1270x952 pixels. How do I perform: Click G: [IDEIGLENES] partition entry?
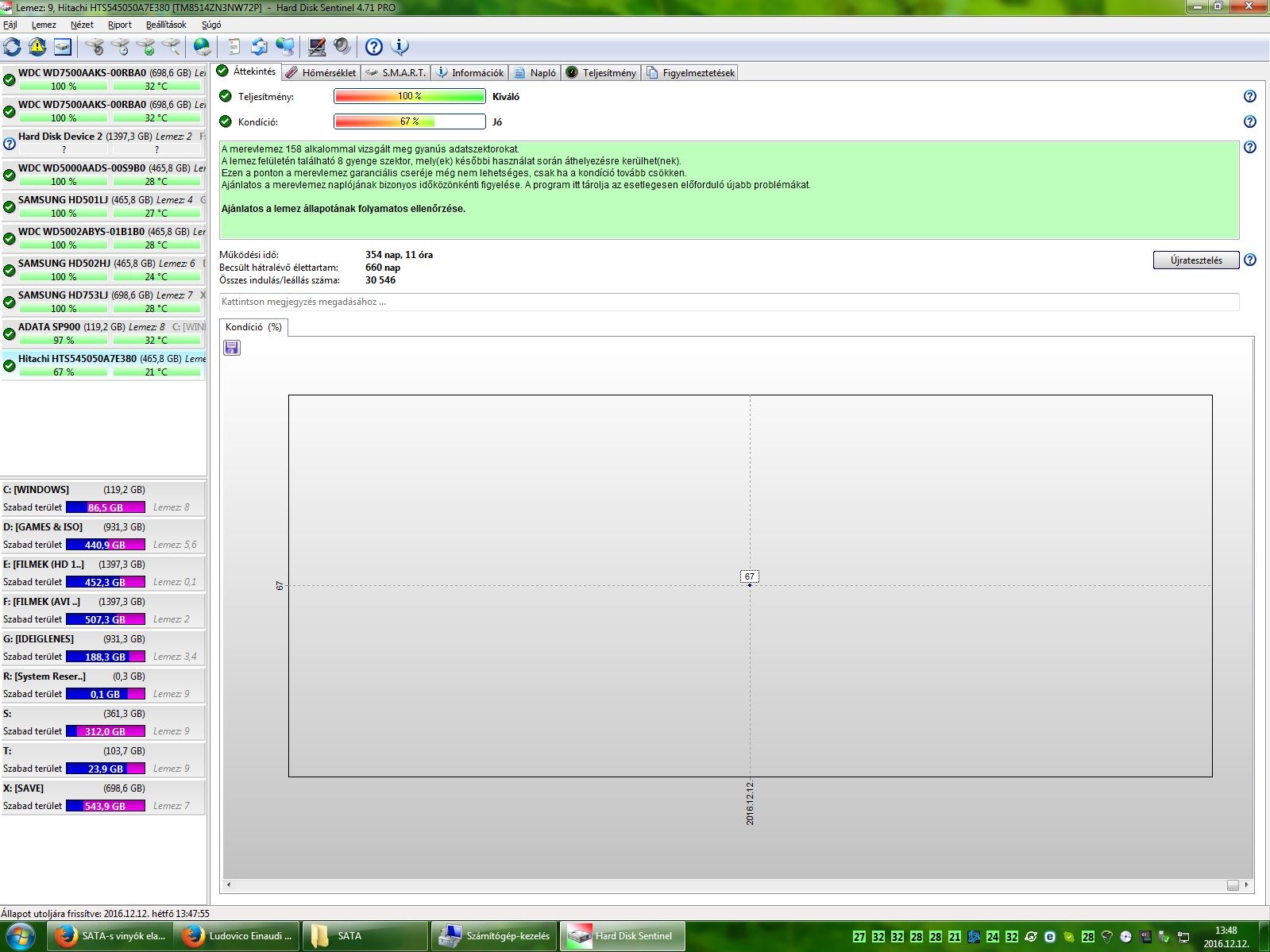click(103, 648)
